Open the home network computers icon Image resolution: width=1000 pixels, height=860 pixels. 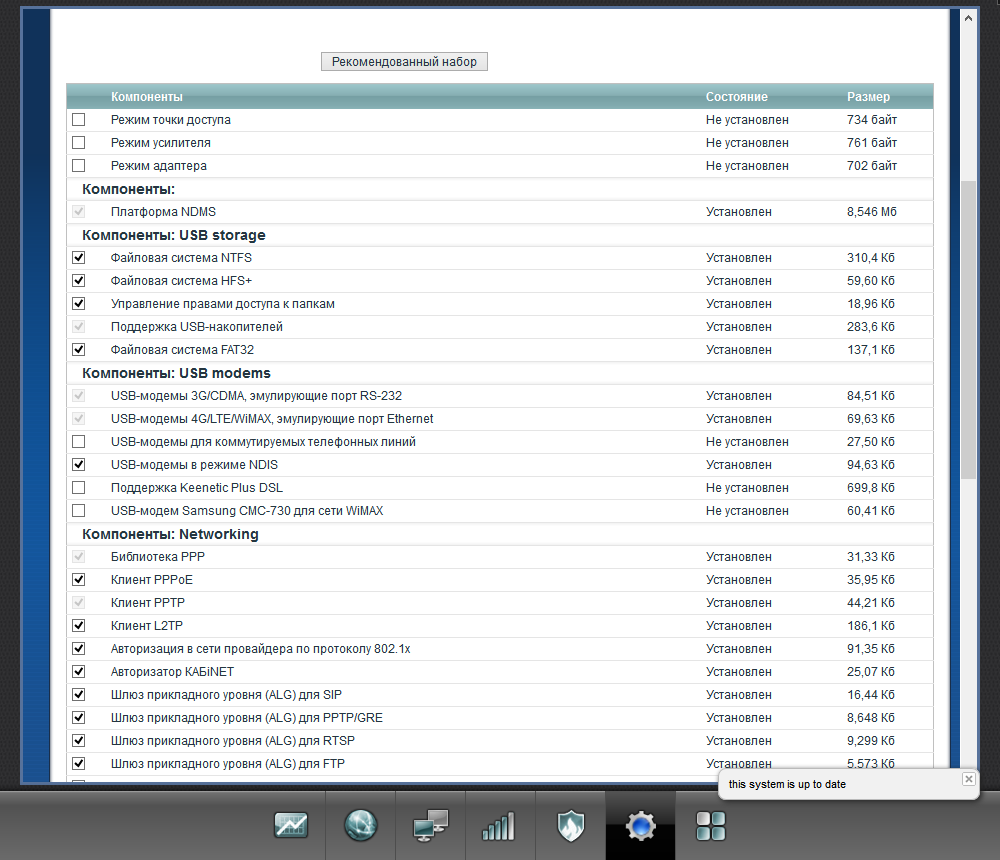click(x=430, y=826)
